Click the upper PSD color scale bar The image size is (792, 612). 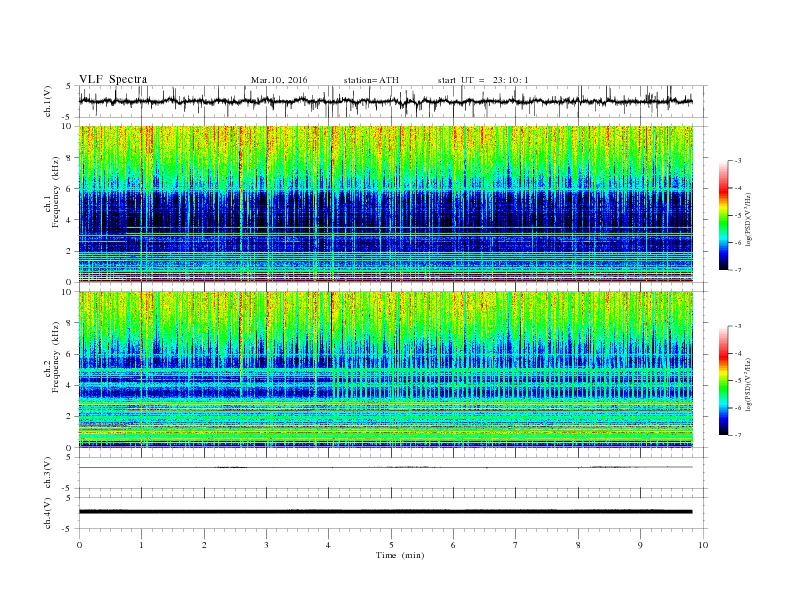click(724, 215)
